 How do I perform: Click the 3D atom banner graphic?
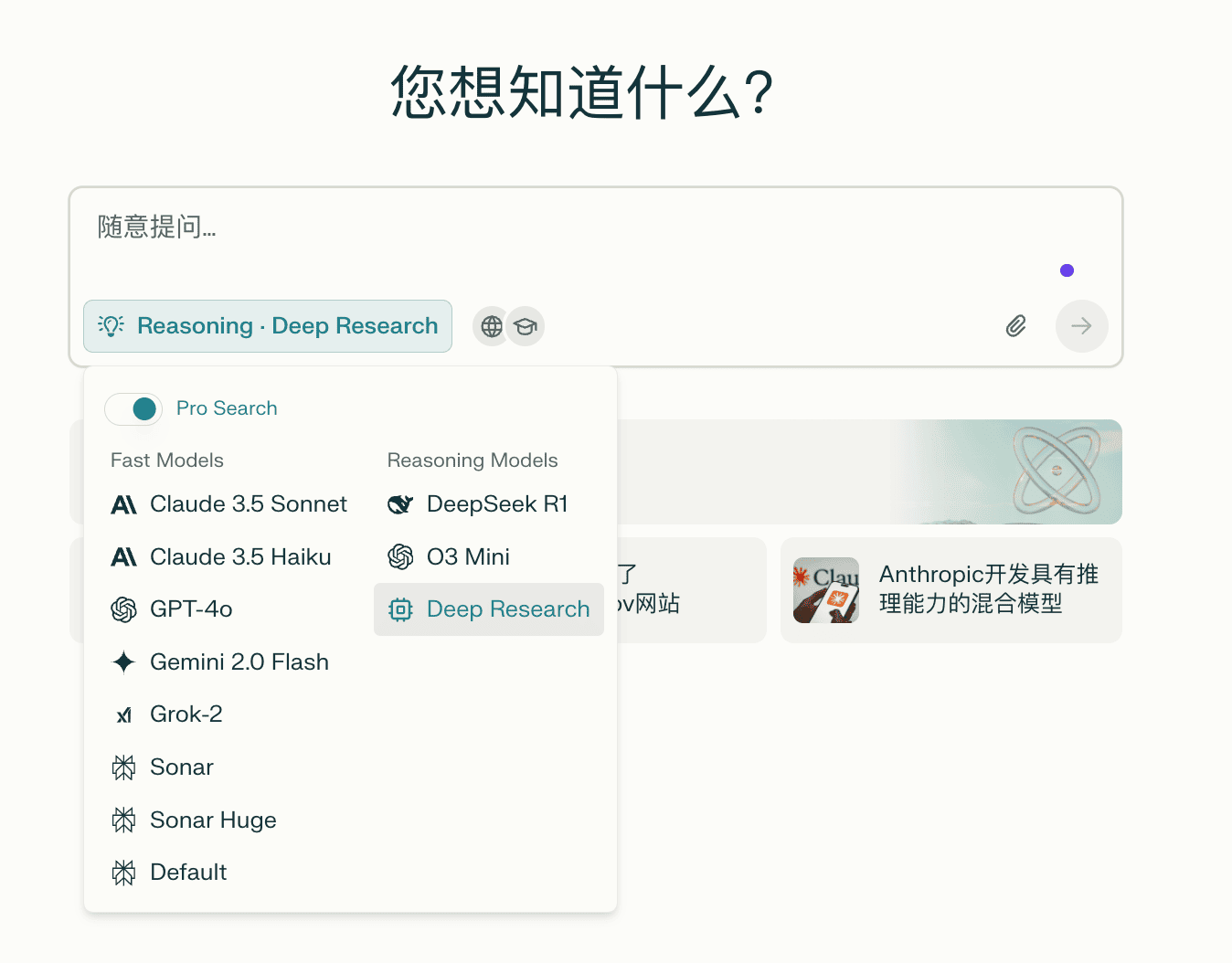click(x=1057, y=470)
